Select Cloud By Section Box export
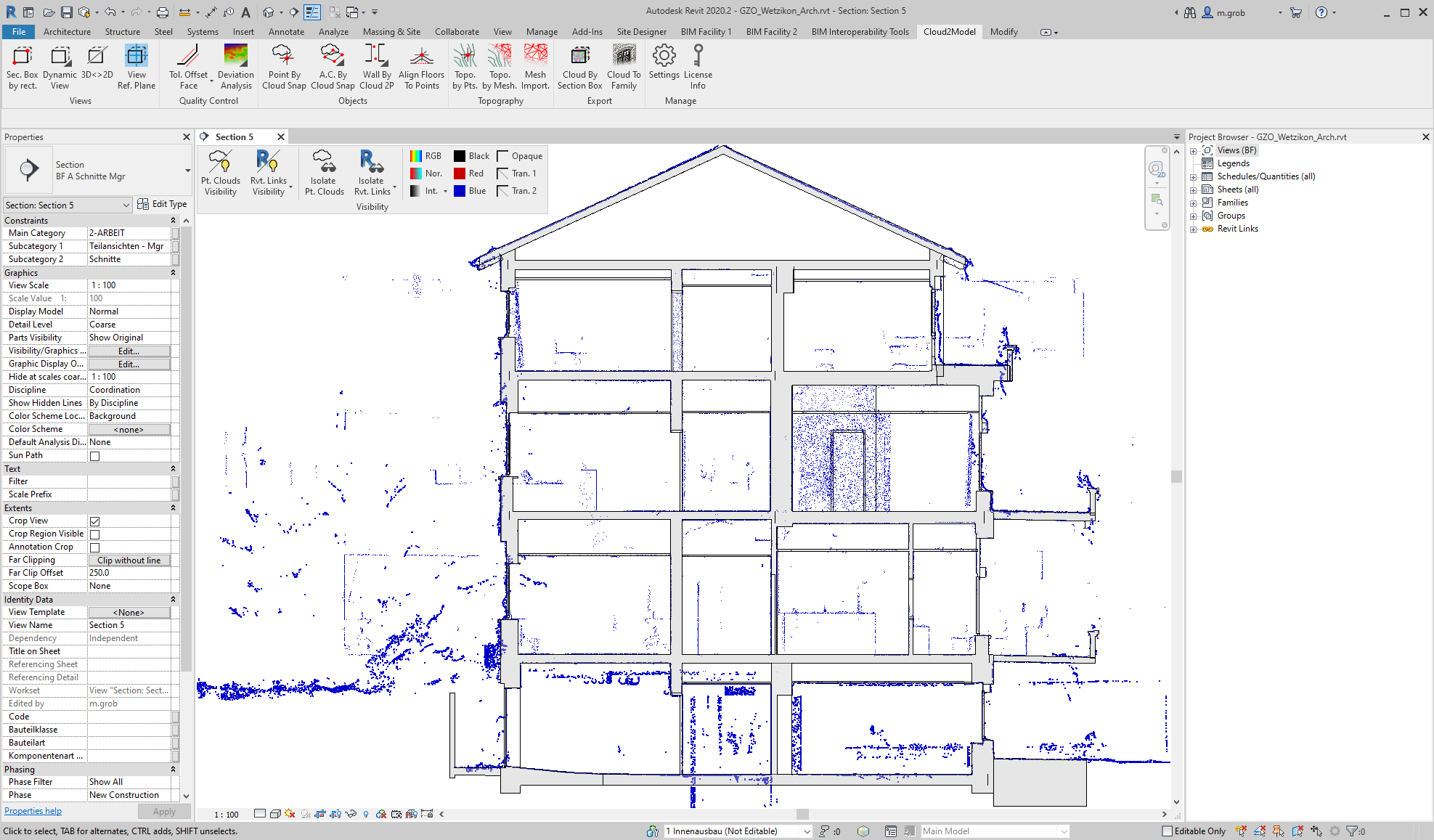 (579, 67)
